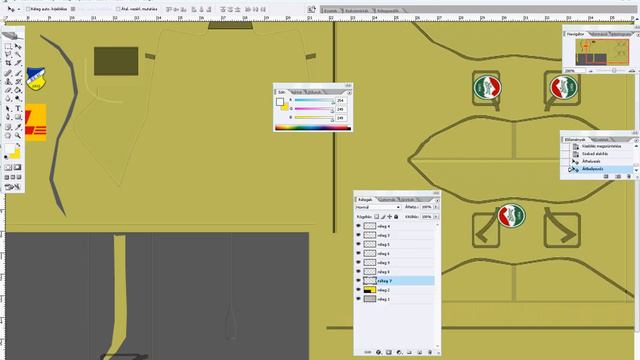Open the Layers panel options menu arrow
Image resolution: width=640 pixels, height=360 pixels.
click(437, 200)
